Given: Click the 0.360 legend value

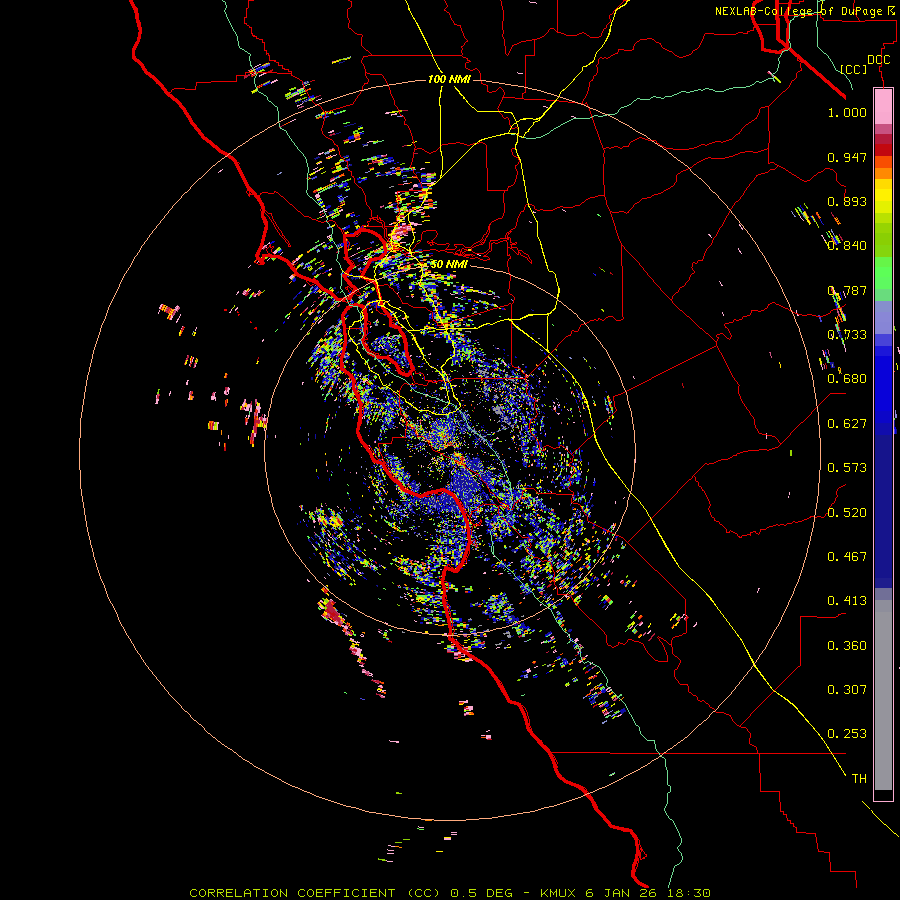Looking at the screenshot, I should click(x=847, y=646).
